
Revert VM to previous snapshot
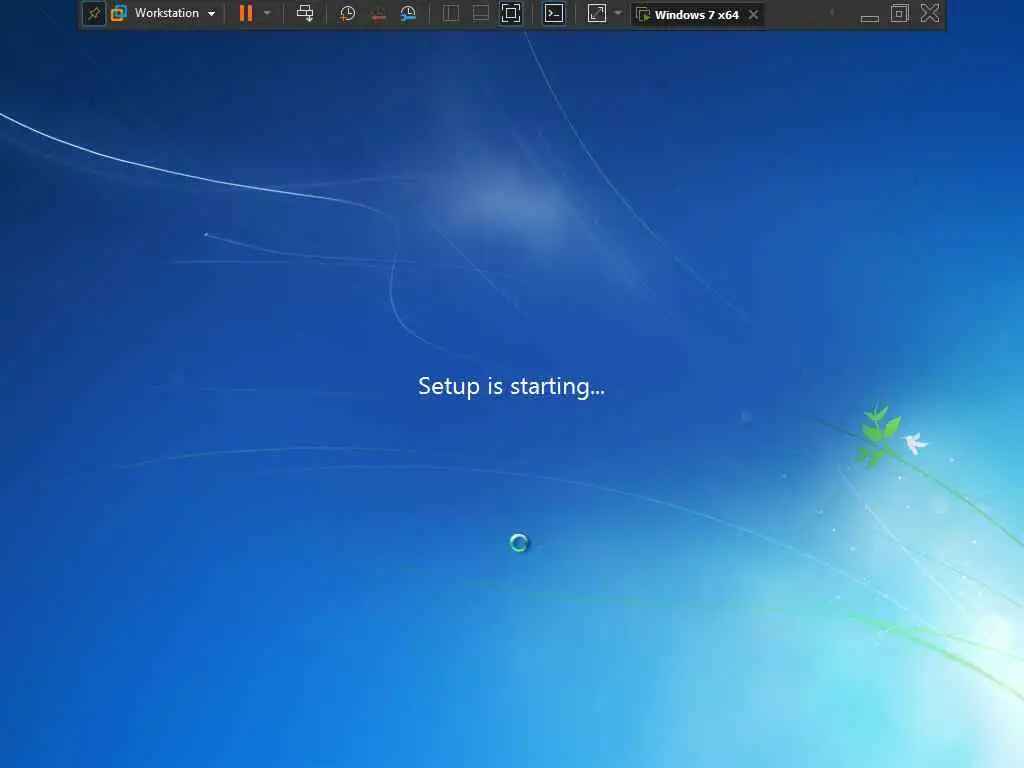378,13
